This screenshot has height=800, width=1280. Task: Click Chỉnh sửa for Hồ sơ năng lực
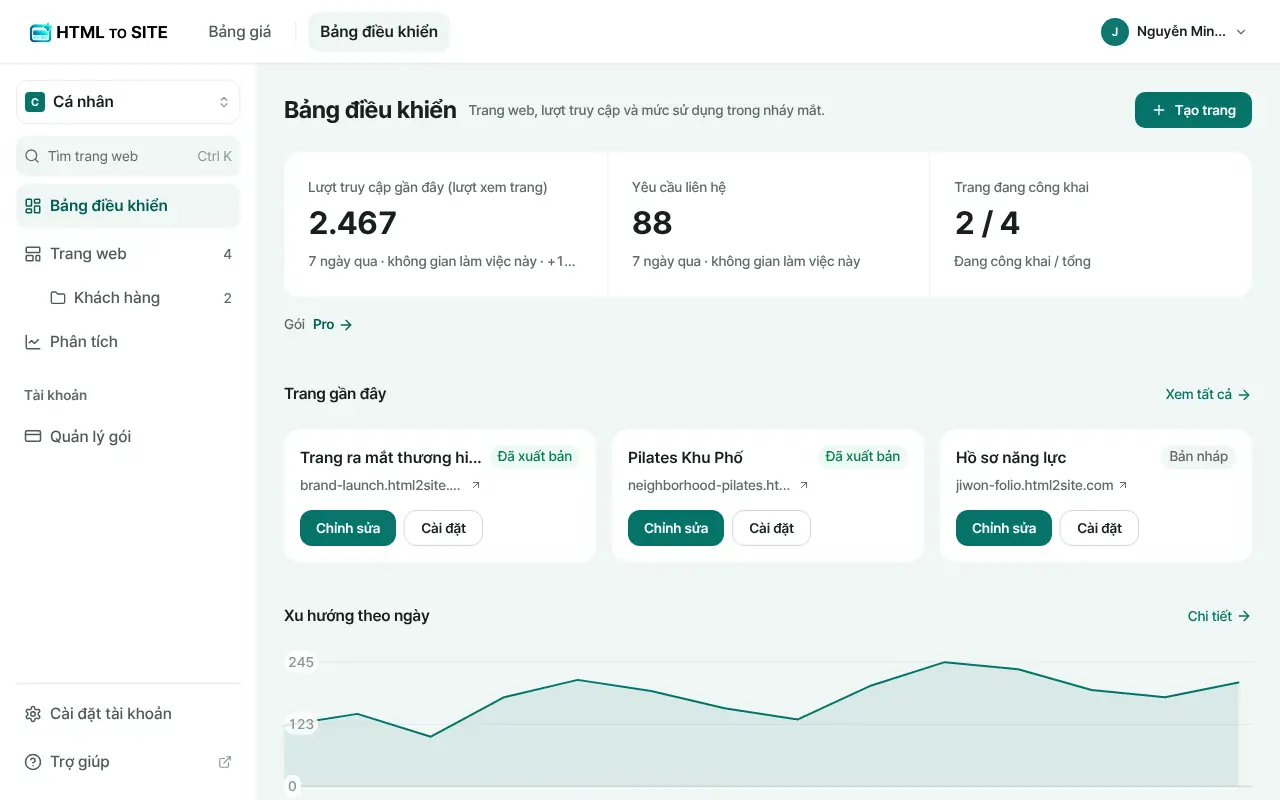point(1004,528)
